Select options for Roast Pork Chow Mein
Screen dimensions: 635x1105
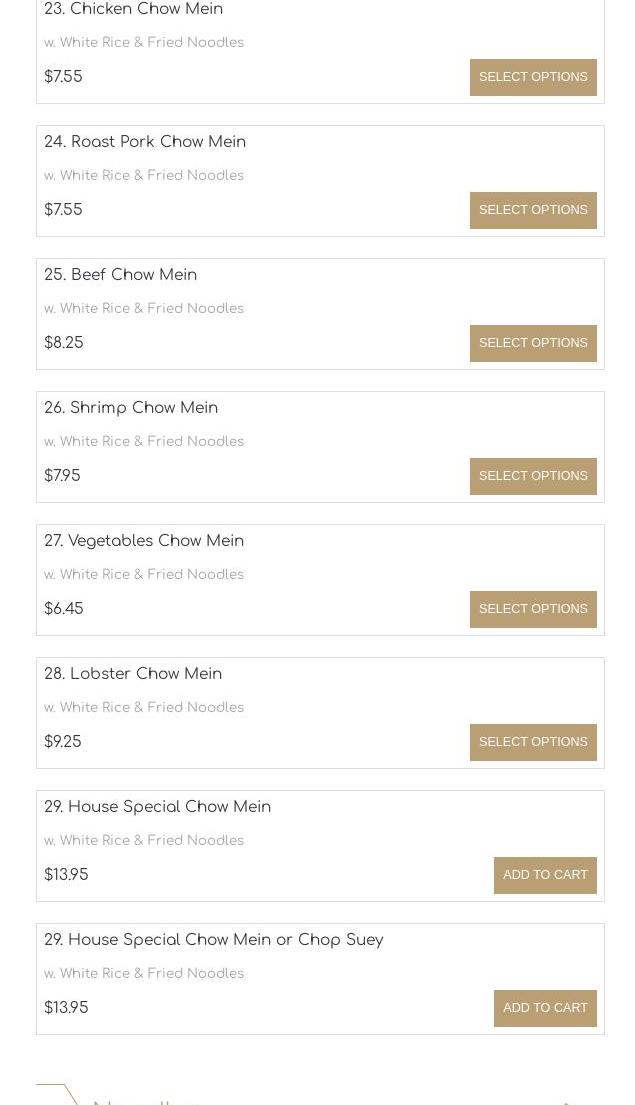click(x=533, y=210)
